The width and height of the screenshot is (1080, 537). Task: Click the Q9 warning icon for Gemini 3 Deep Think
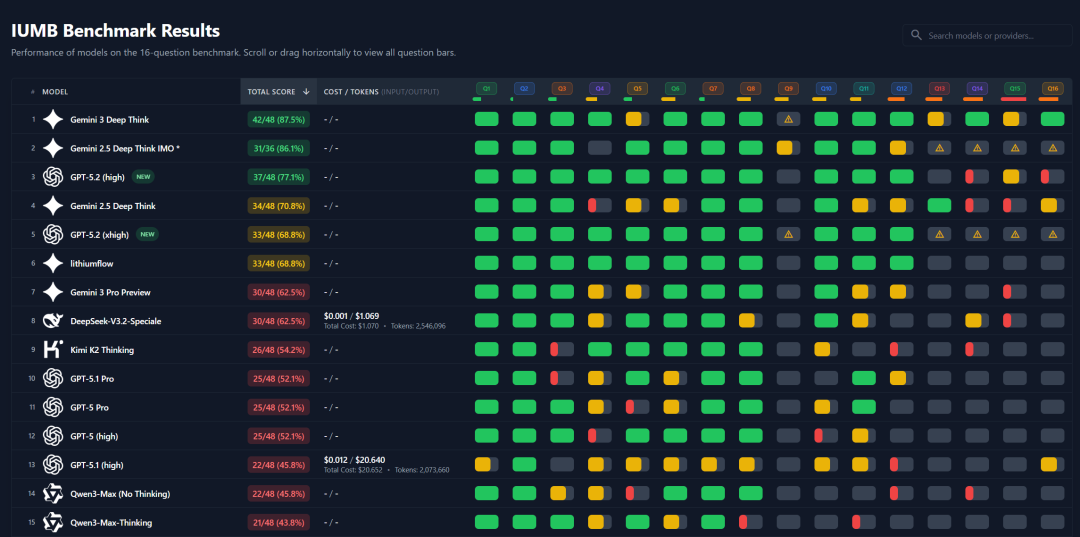pos(789,120)
